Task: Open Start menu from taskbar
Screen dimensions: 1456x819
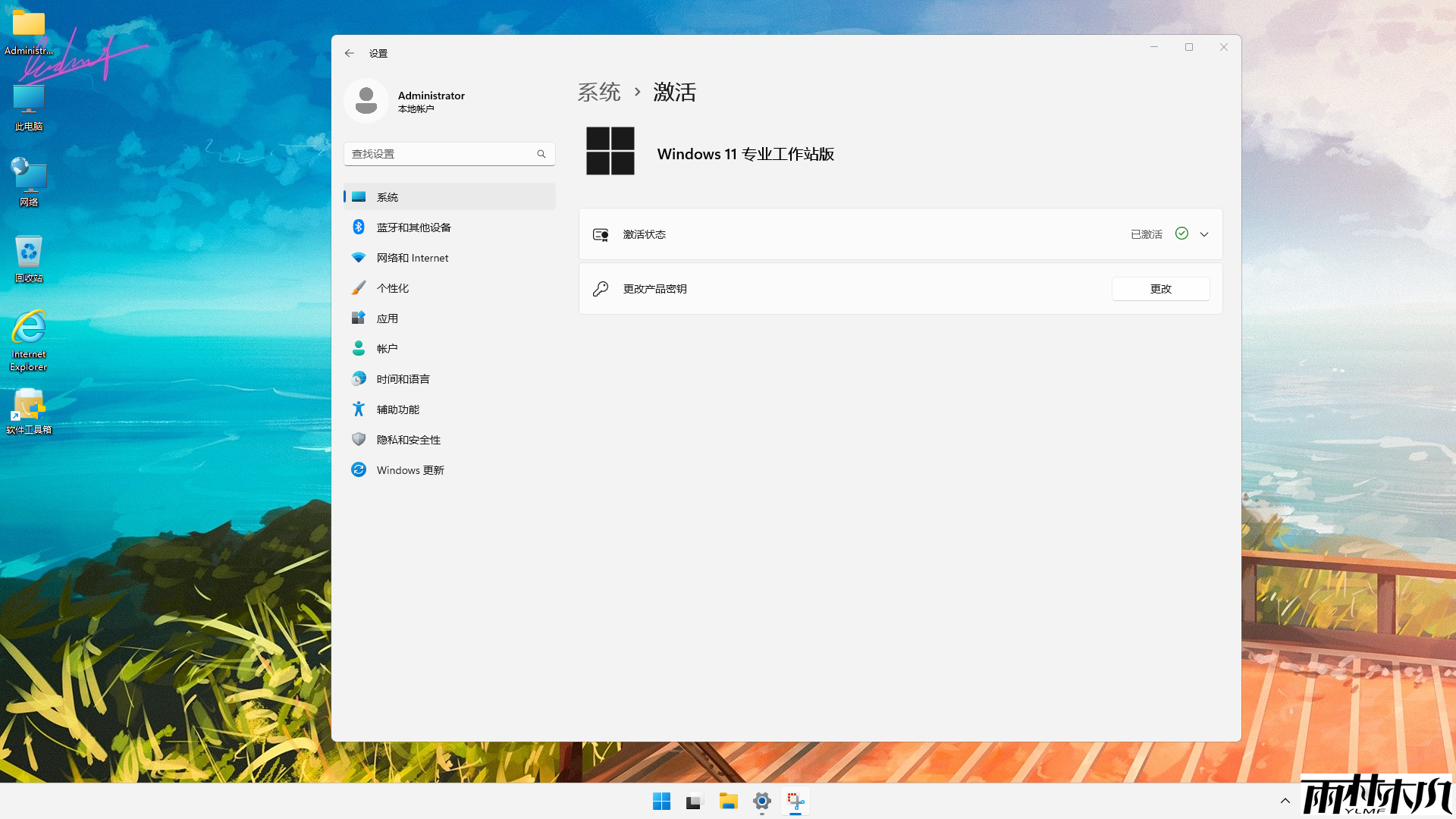Action: pos(661,800)
